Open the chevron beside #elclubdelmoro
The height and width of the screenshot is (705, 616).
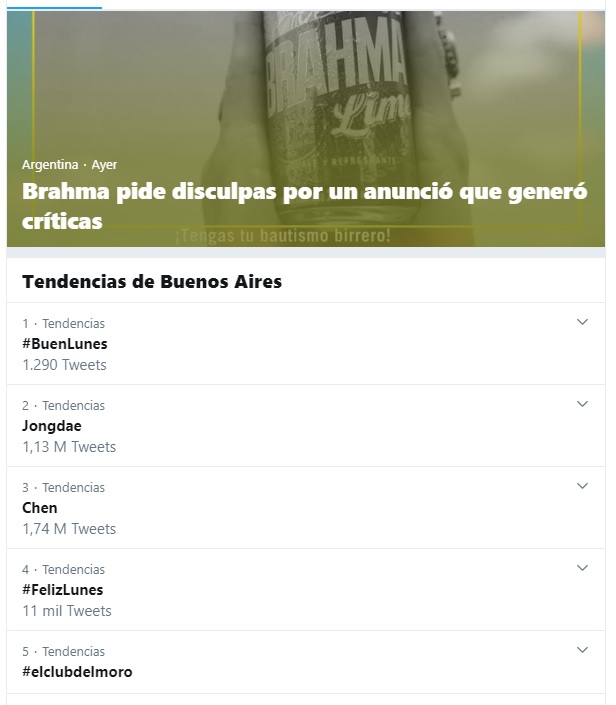pos(583,650)
